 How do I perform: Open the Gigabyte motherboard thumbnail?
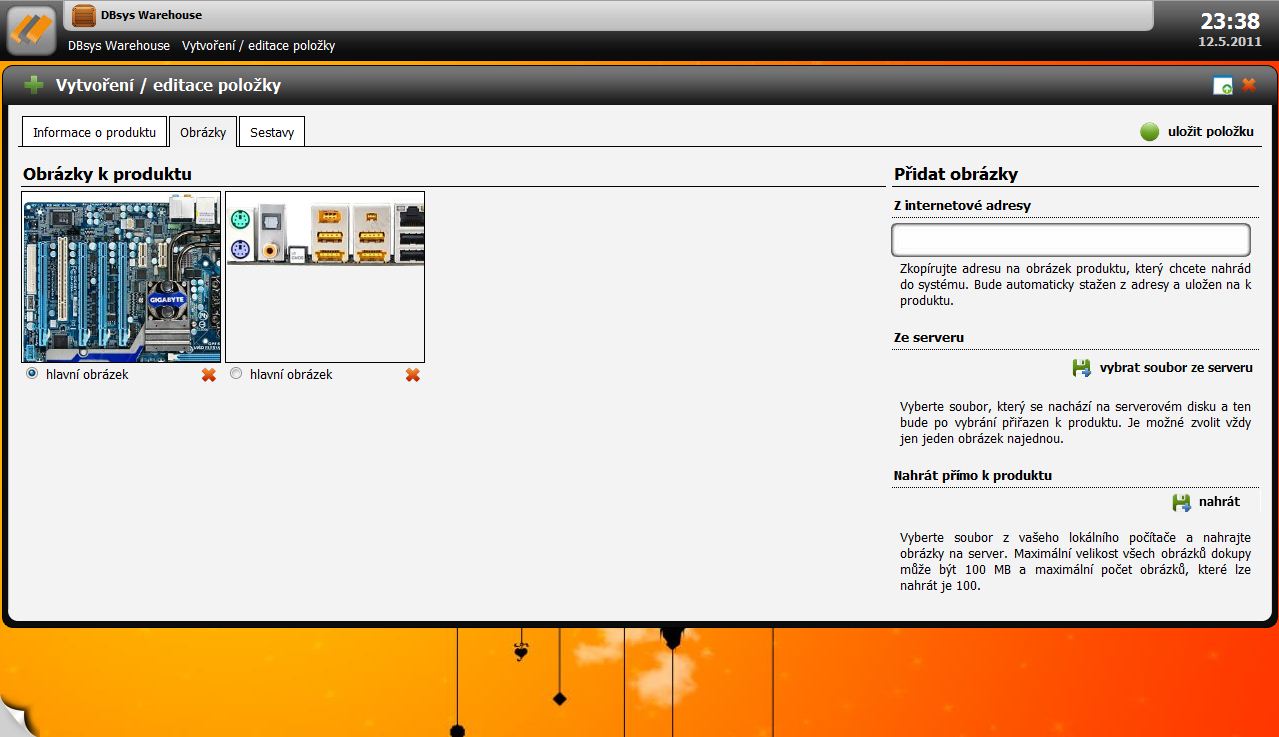[122, 277]
